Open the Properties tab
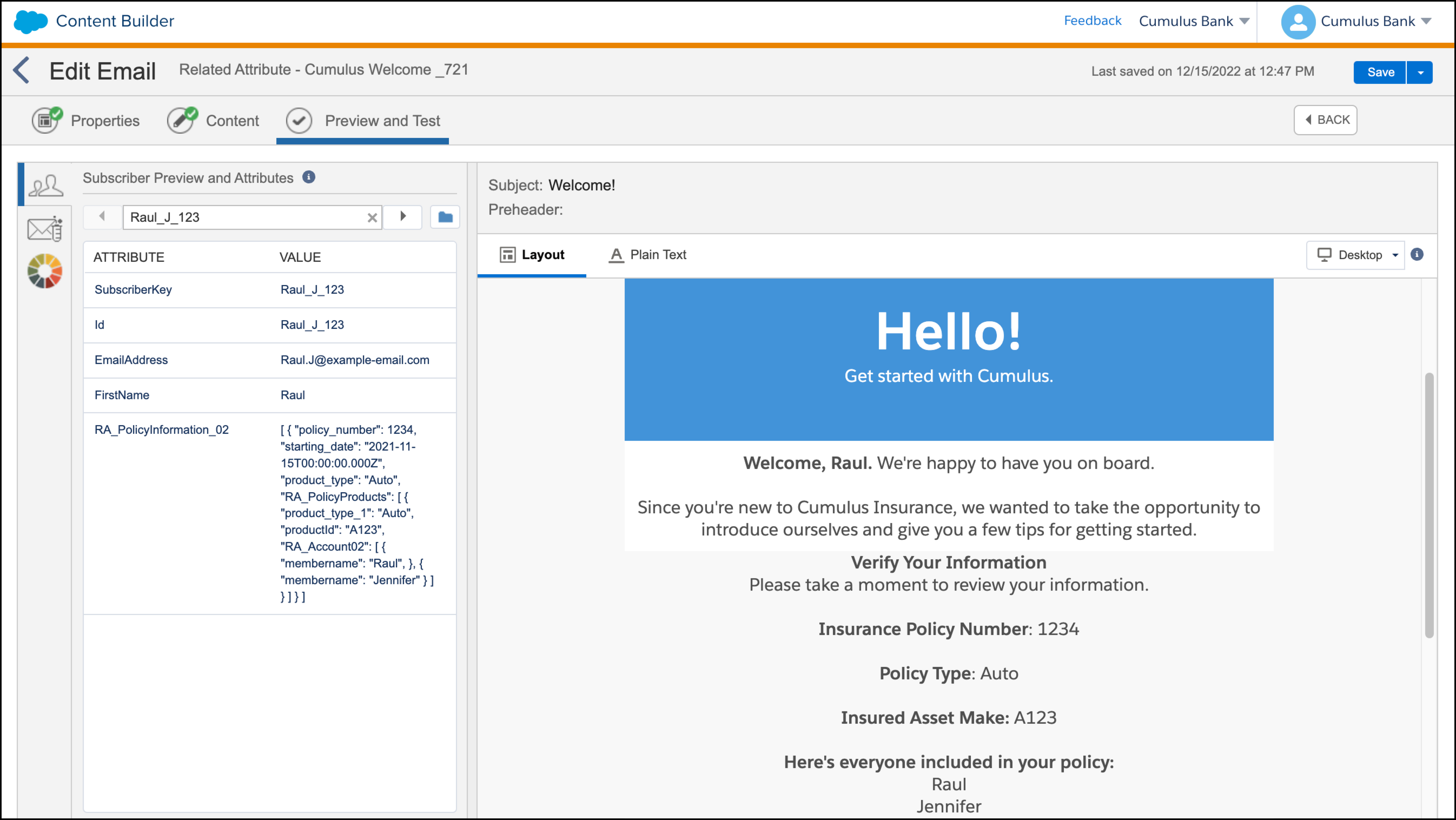 point(86,121)
